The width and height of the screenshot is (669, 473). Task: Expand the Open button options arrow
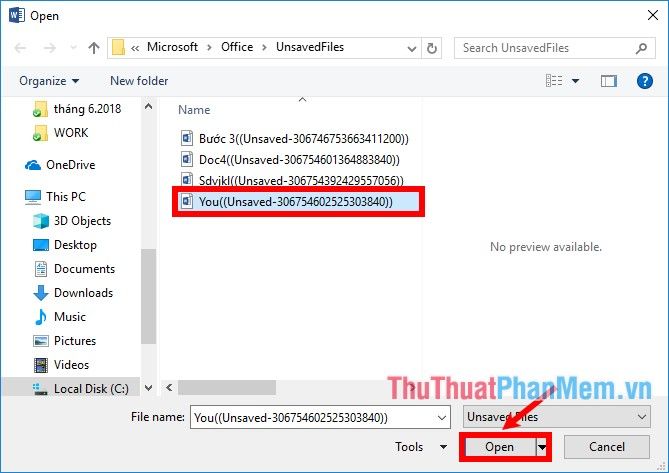[542, 447]
